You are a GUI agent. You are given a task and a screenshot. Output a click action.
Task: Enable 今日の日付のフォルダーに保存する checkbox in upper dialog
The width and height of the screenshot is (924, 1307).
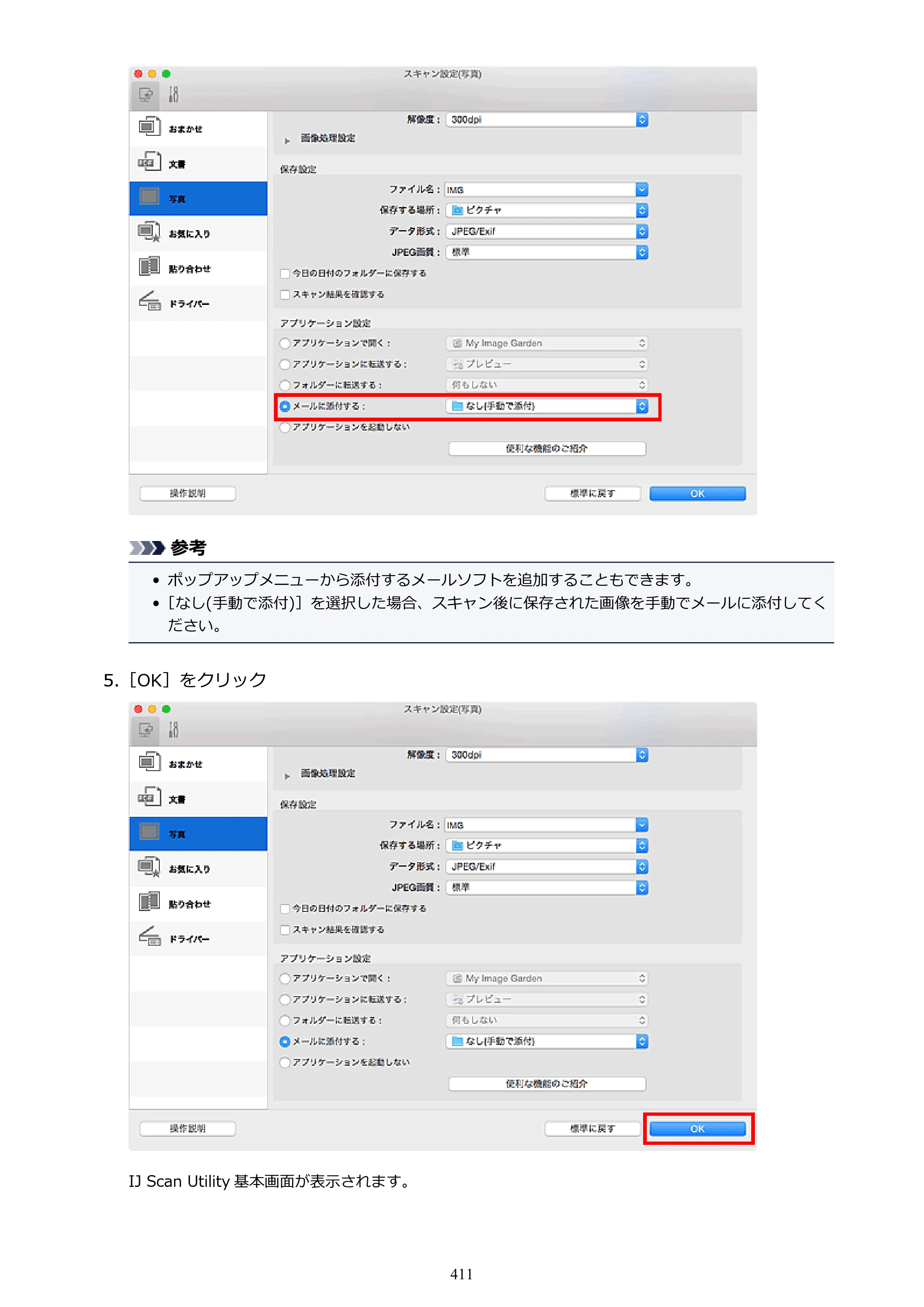point(285,274)
